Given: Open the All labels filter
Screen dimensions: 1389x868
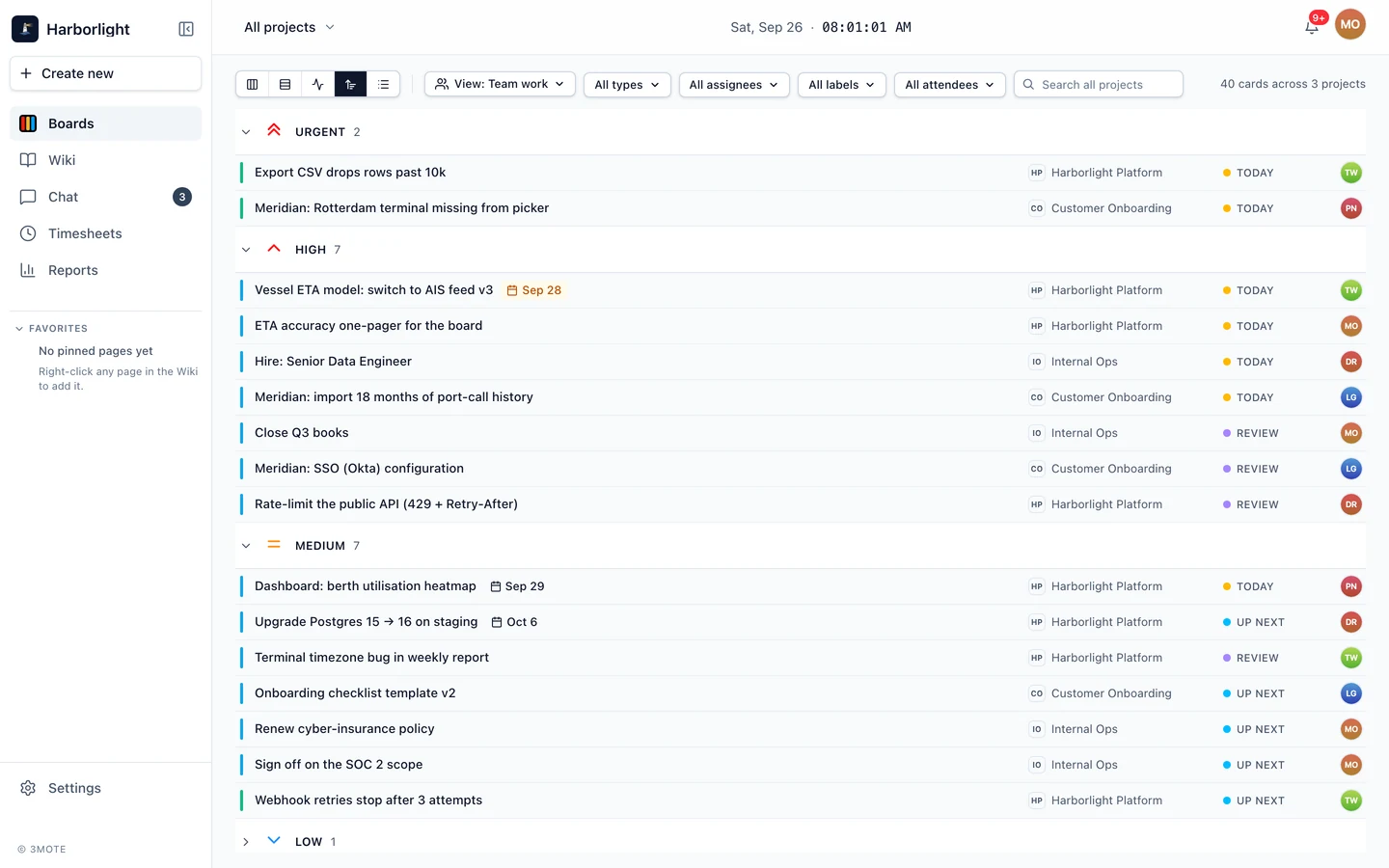Looking at the screenshot, I should point(841,85).
